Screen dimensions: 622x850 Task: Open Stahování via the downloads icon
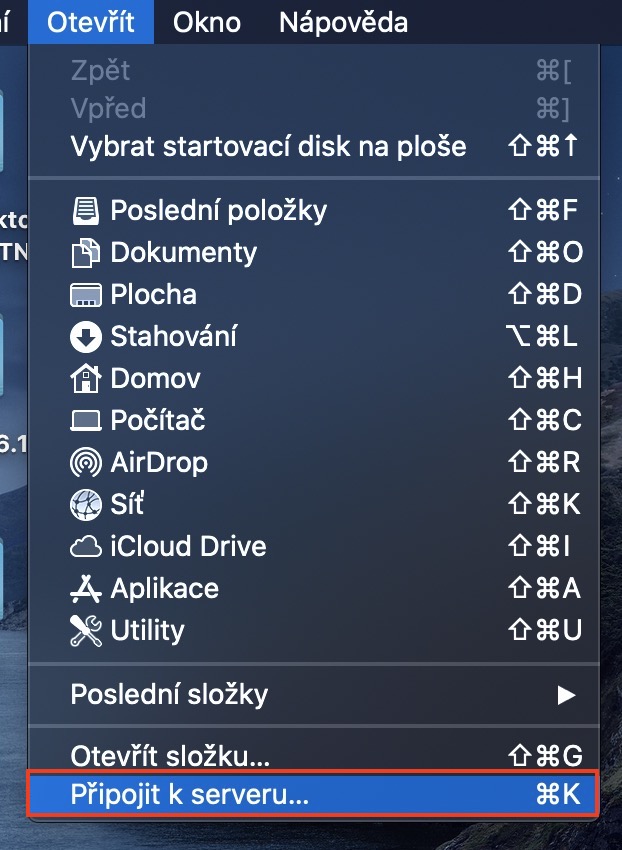[86, 337]
